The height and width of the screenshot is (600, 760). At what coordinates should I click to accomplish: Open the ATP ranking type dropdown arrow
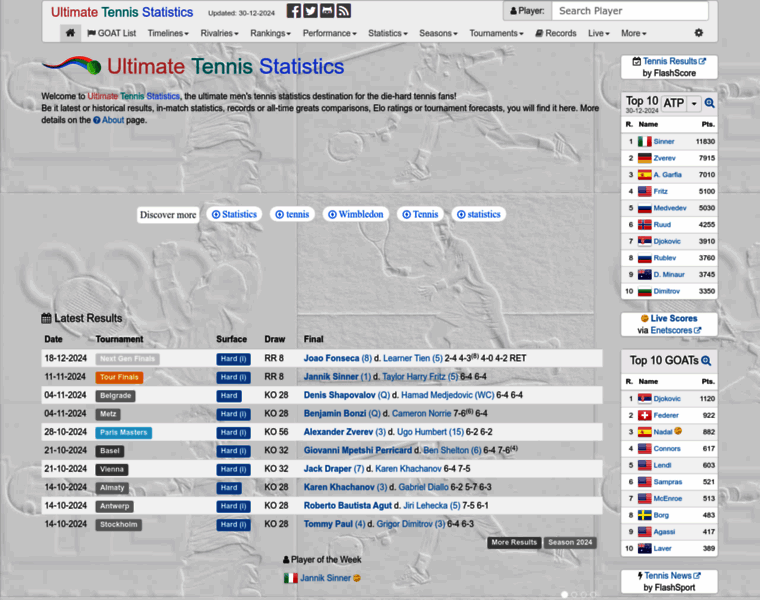(x=694, y=103)
